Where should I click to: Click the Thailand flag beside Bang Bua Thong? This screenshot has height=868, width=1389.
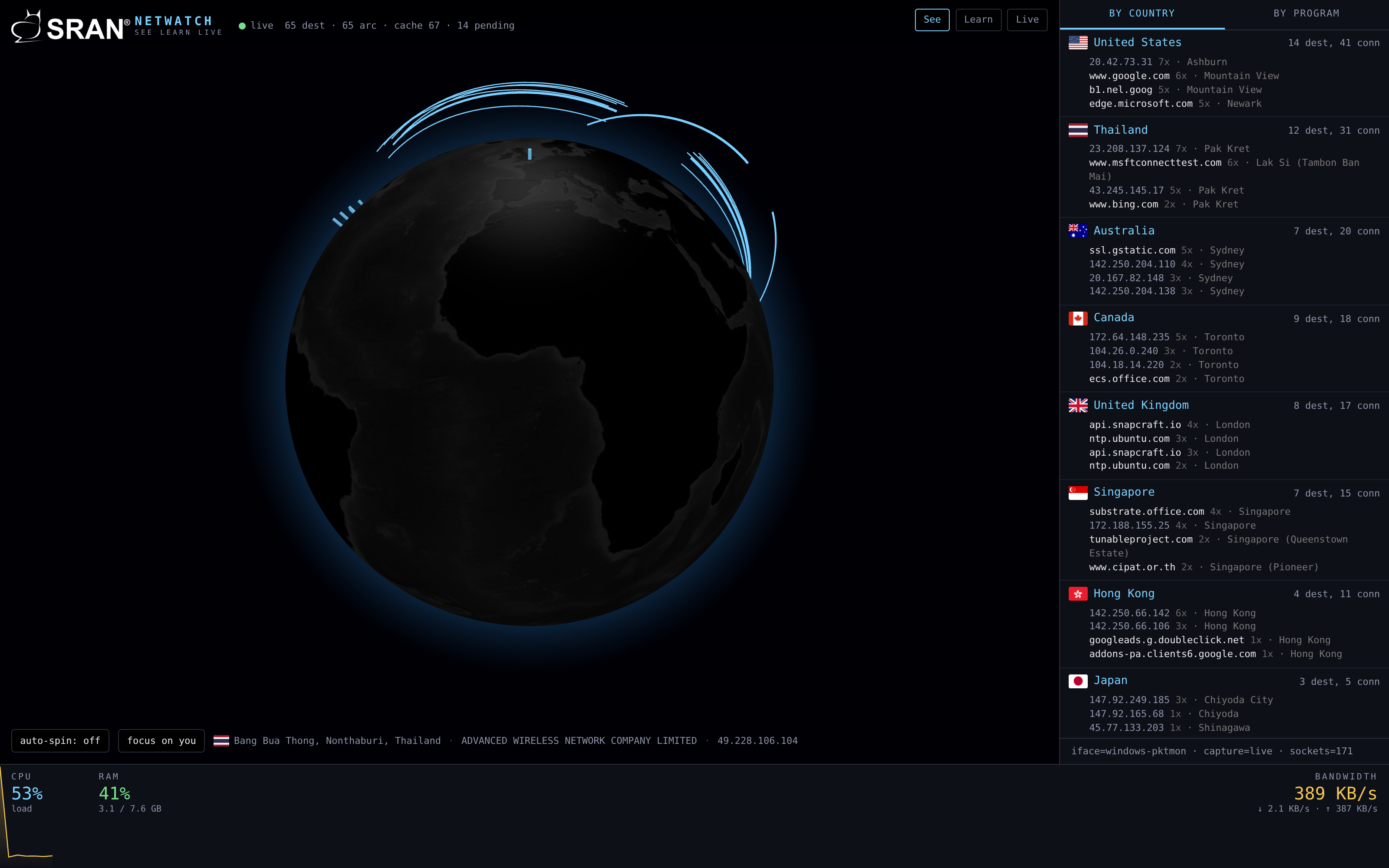pos(221,740)
